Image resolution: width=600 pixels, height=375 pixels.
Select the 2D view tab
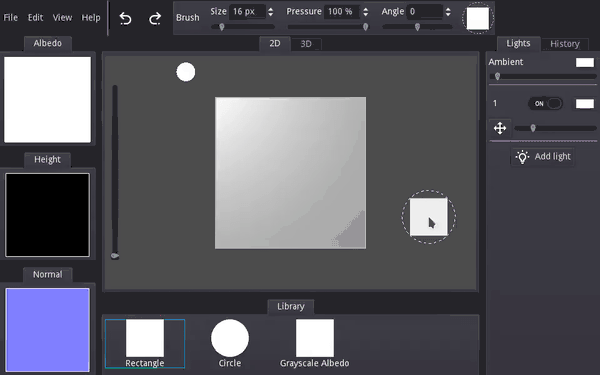pos(275,44)
